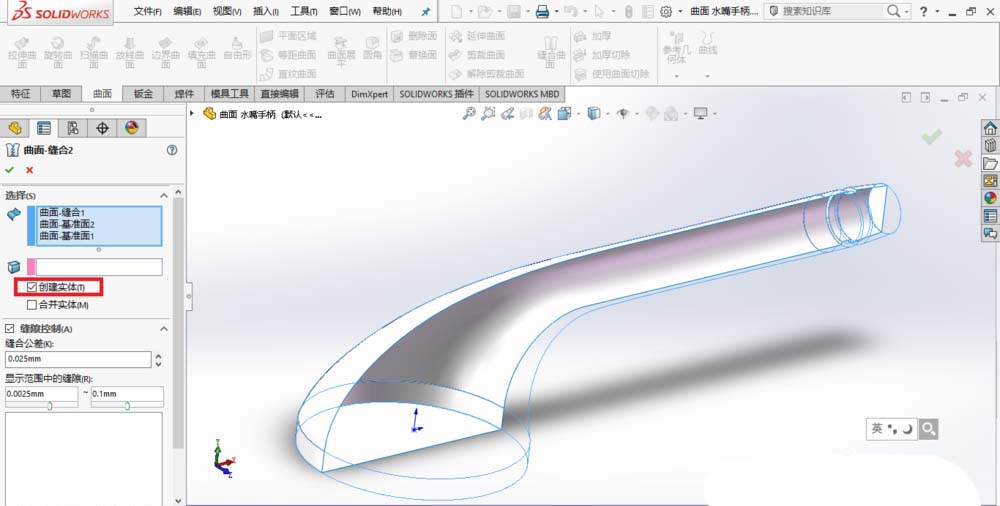Screen dimensions: 1000x506
Task: Open the 编辑 menu
Action: pos(187,11)
